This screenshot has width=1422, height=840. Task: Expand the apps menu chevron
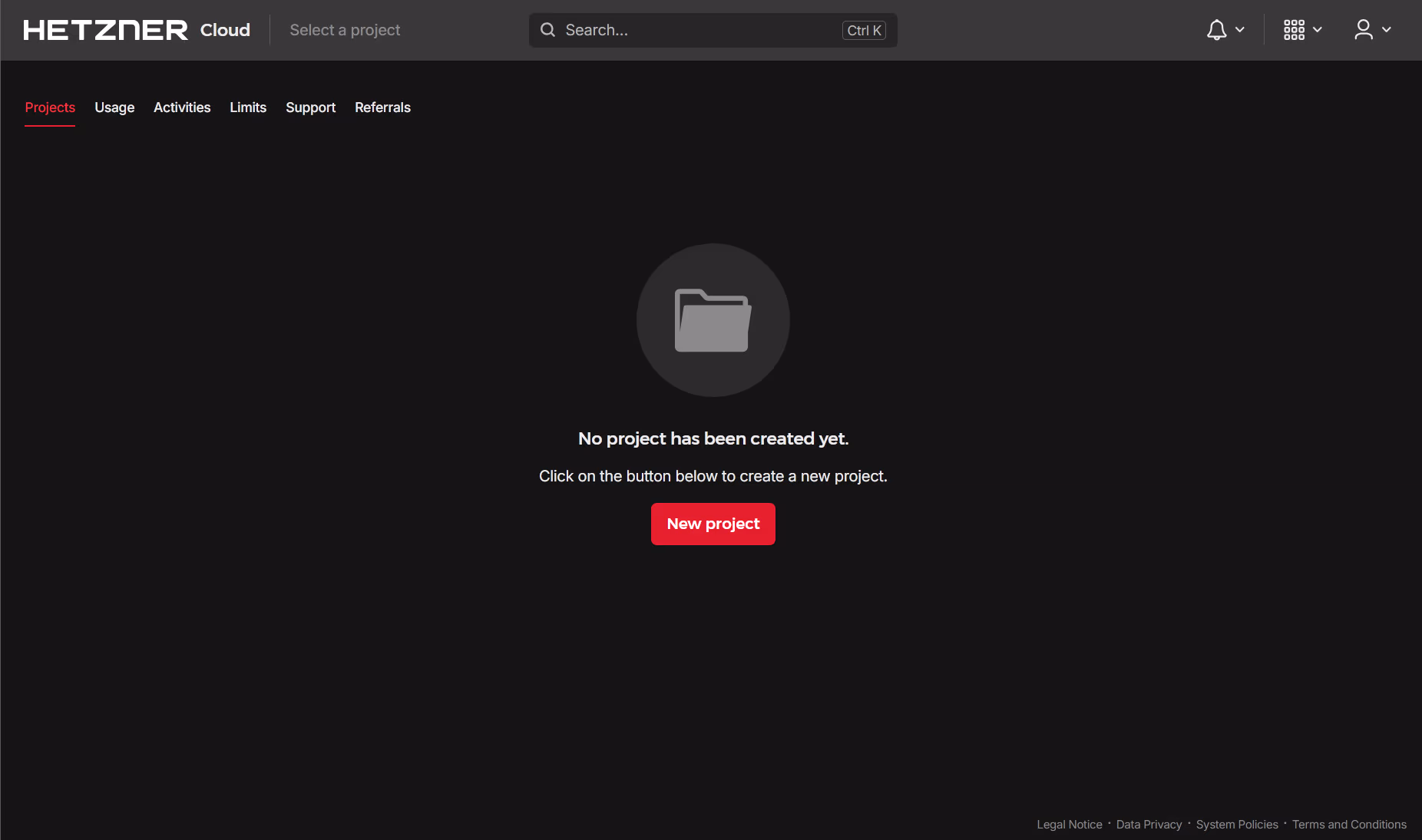click(1318, 30)
